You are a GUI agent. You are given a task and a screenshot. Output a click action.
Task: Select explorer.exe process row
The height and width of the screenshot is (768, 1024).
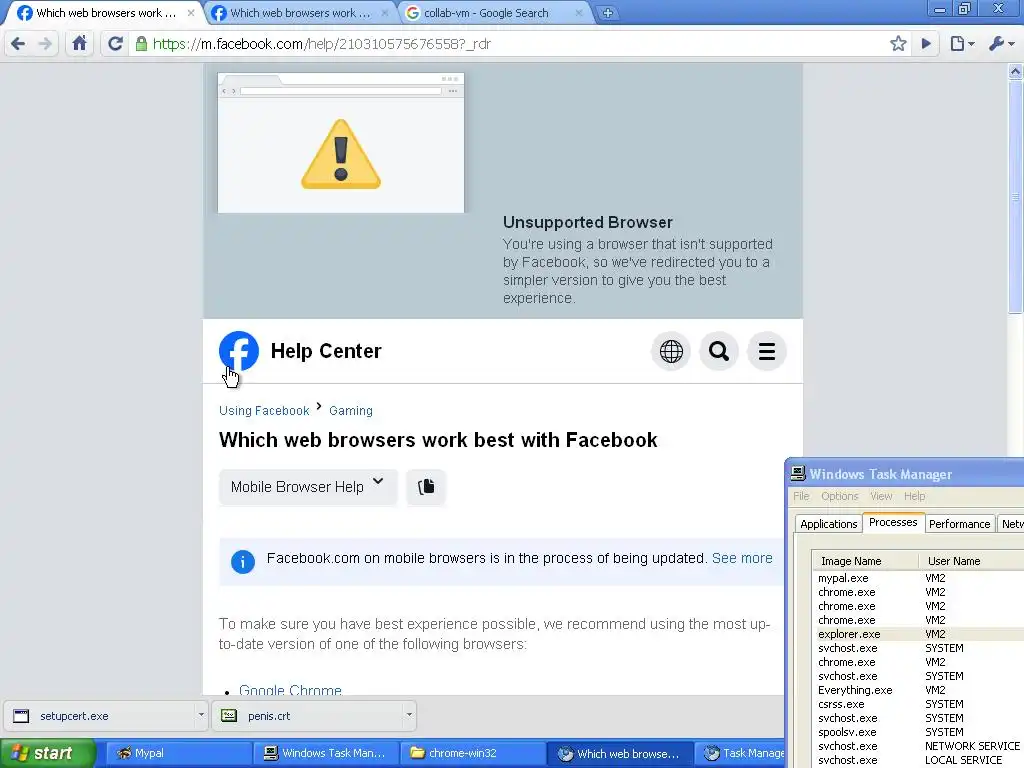[x=920, y=634]
